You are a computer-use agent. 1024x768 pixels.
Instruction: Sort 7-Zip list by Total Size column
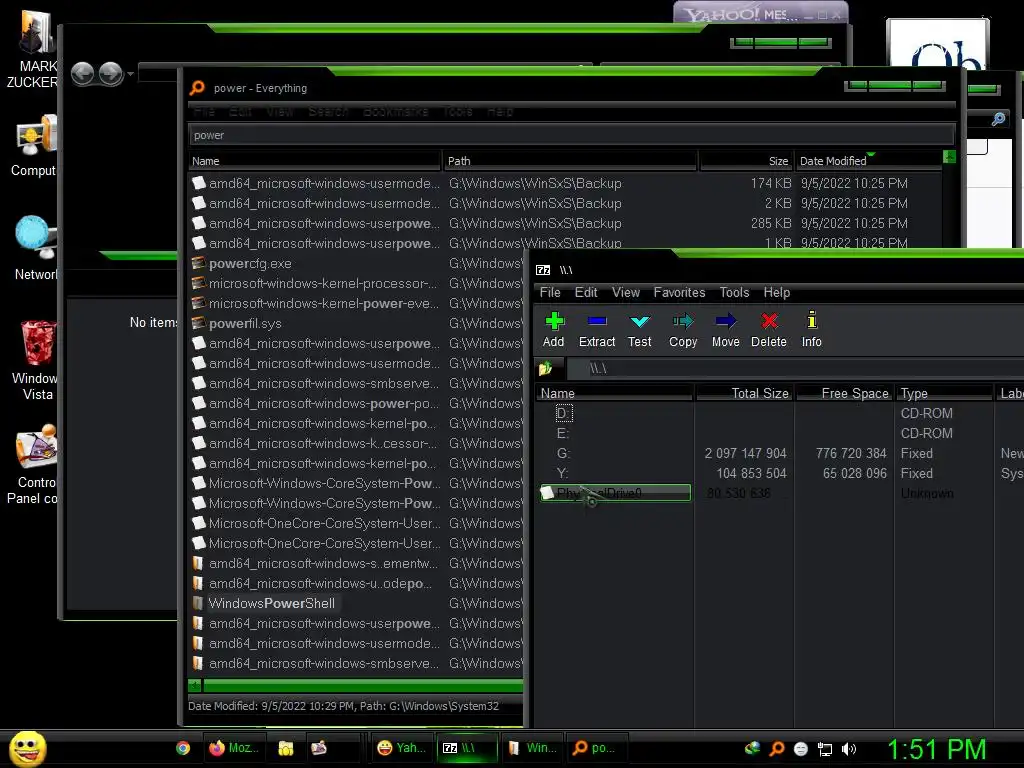click(x=744, y=393)
